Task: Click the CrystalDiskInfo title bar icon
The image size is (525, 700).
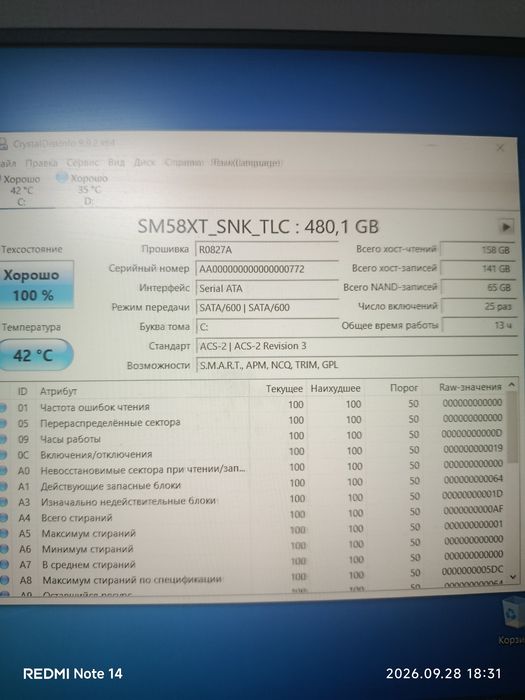Action: pos(3,144)
